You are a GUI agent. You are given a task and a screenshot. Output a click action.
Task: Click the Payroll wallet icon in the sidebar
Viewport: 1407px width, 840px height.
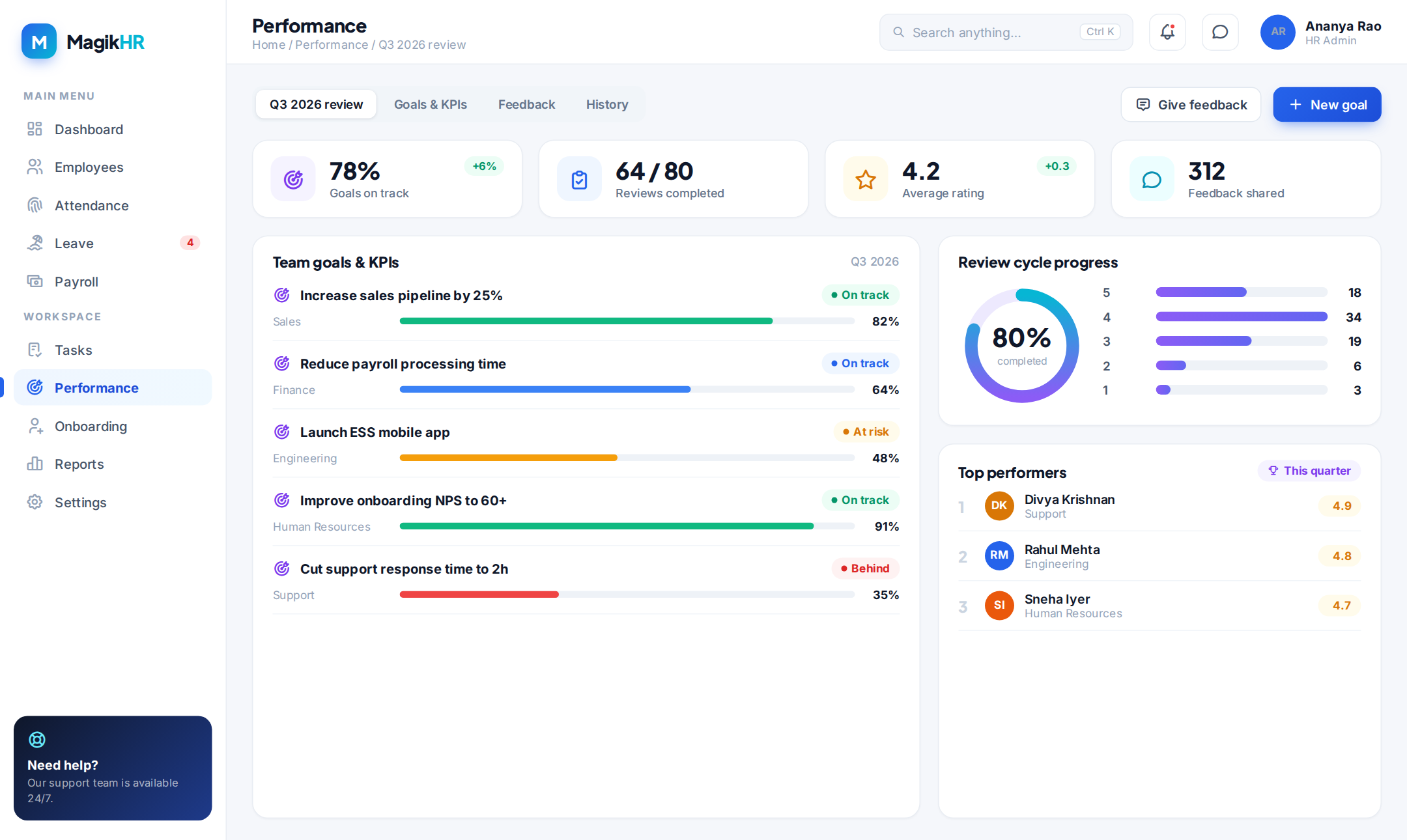[x=35, y=281]
